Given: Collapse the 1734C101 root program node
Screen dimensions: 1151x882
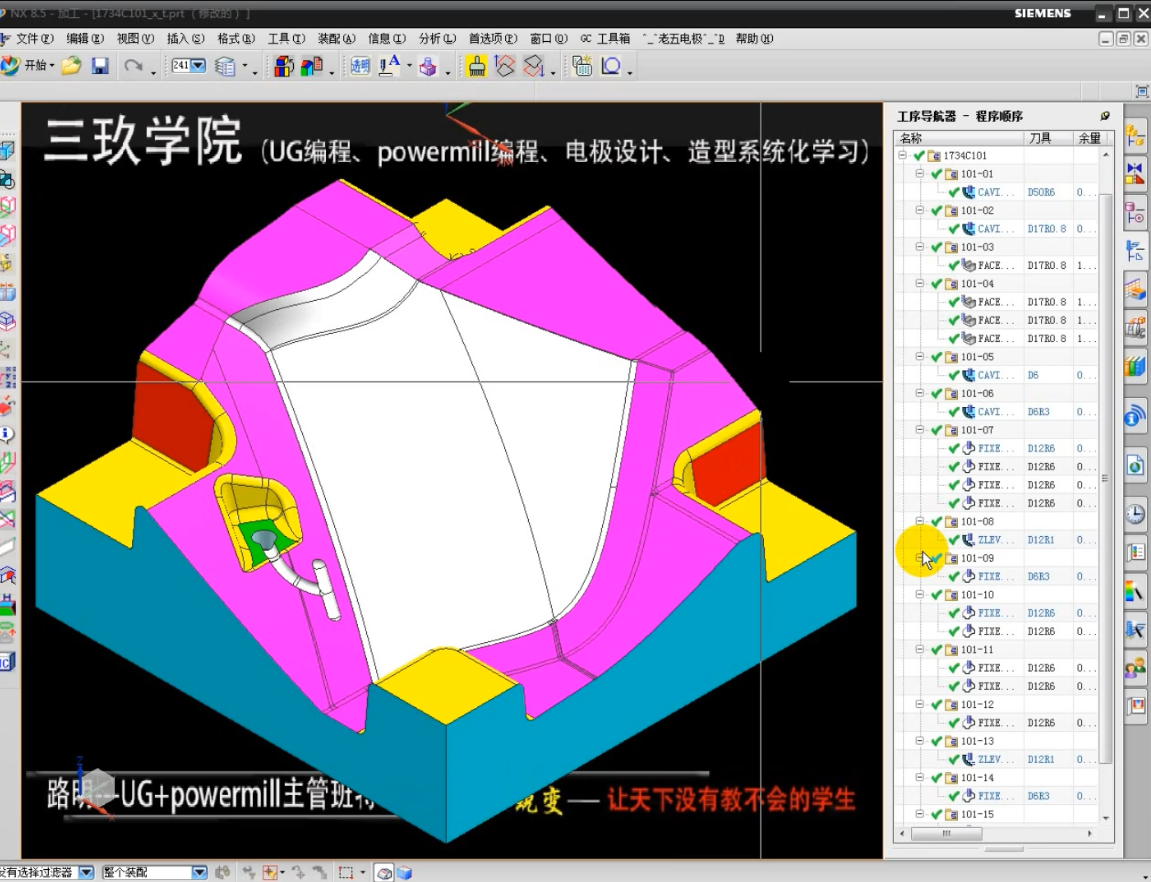Looking at the screenshot, I should (903, 156).
